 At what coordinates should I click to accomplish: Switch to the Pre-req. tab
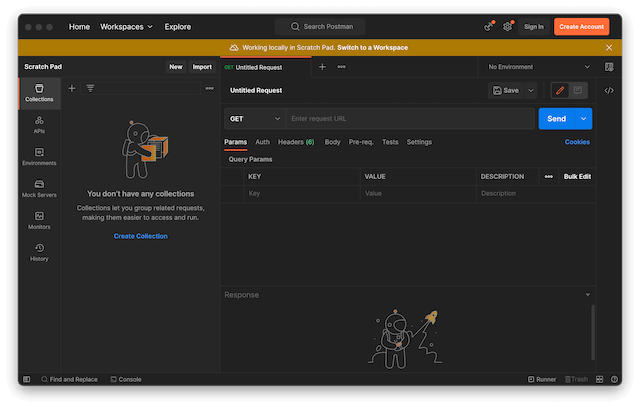pyautogui.click(x=361, y=142)
